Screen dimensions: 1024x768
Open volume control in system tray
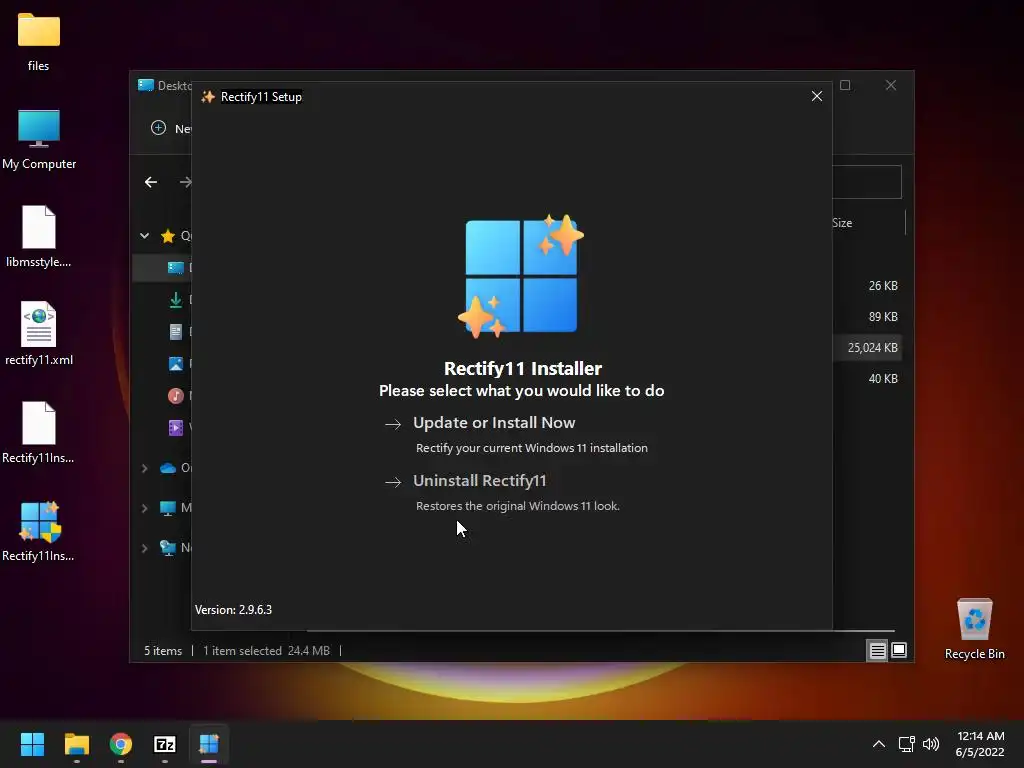(x=931, y=744)
